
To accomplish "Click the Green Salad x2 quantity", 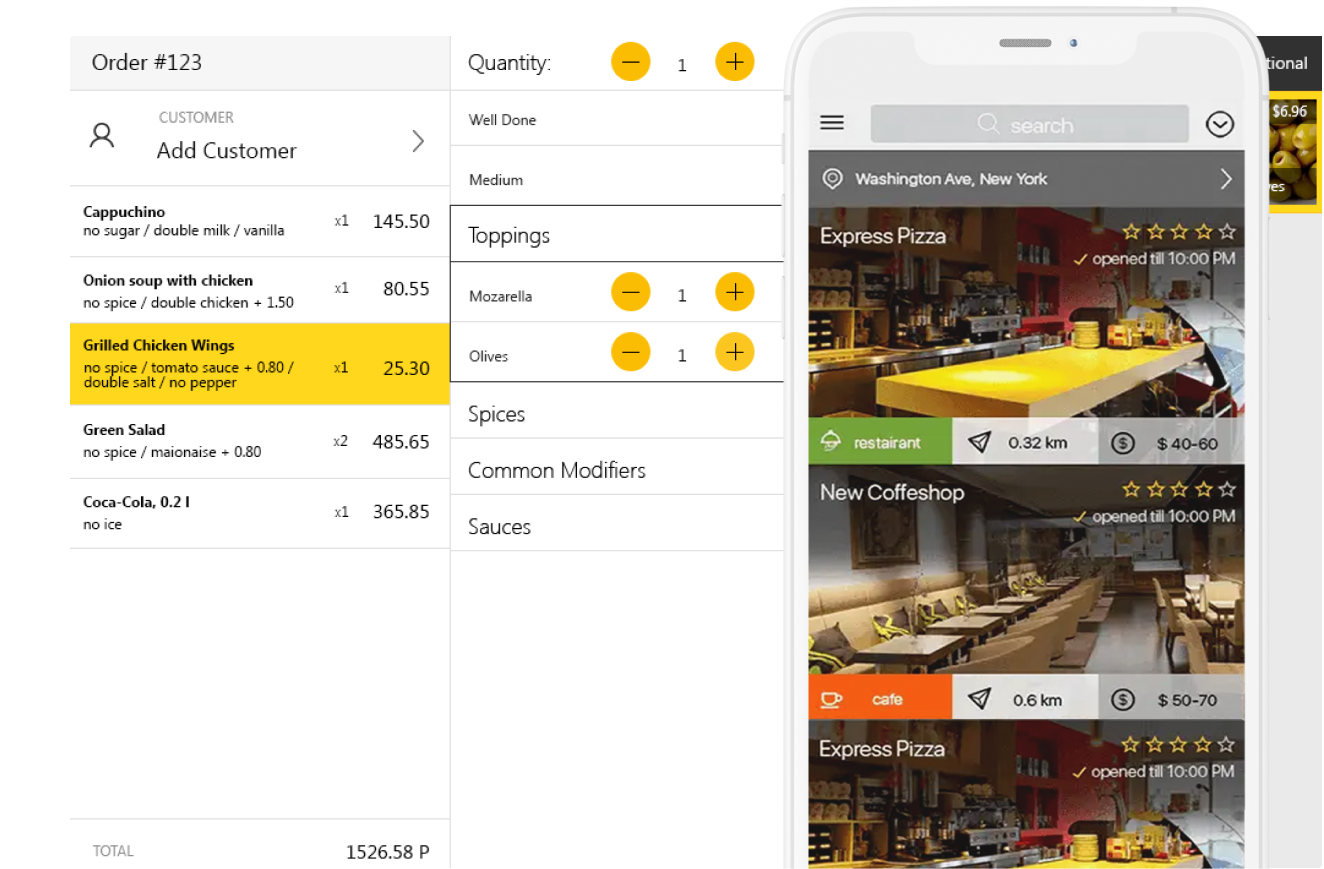I will click(x=341, y=440).
